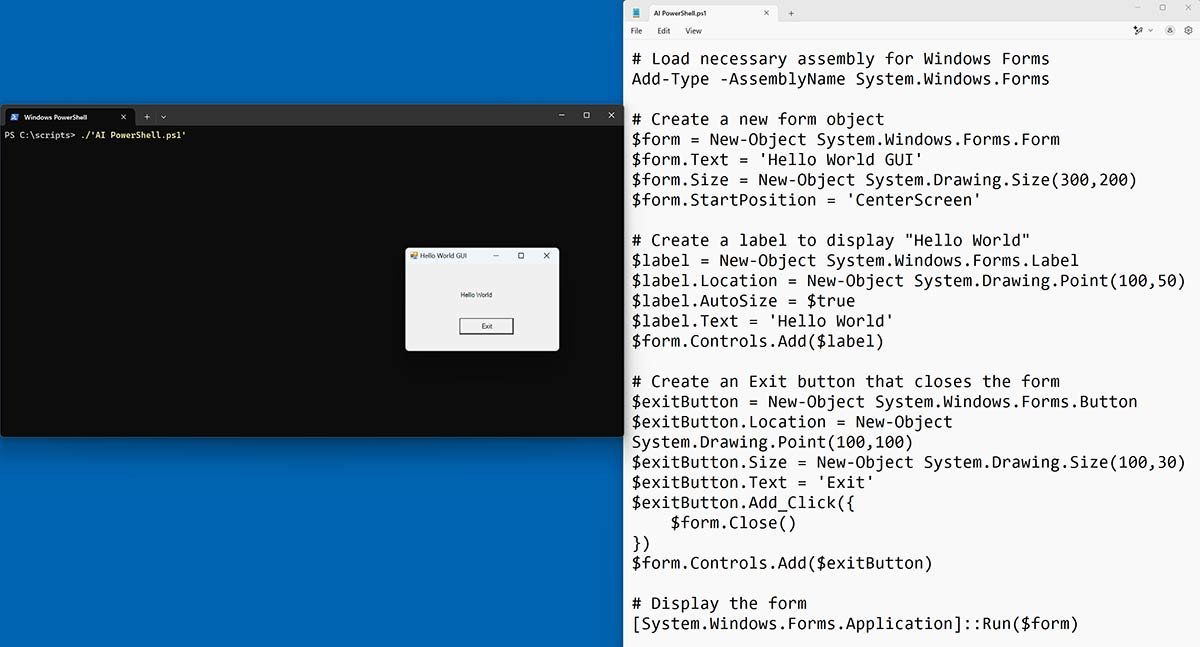The height and width of the screenshot is (647, 1200).
Task: Open the terminal tab list dropdown
Action: coord(163,115)
